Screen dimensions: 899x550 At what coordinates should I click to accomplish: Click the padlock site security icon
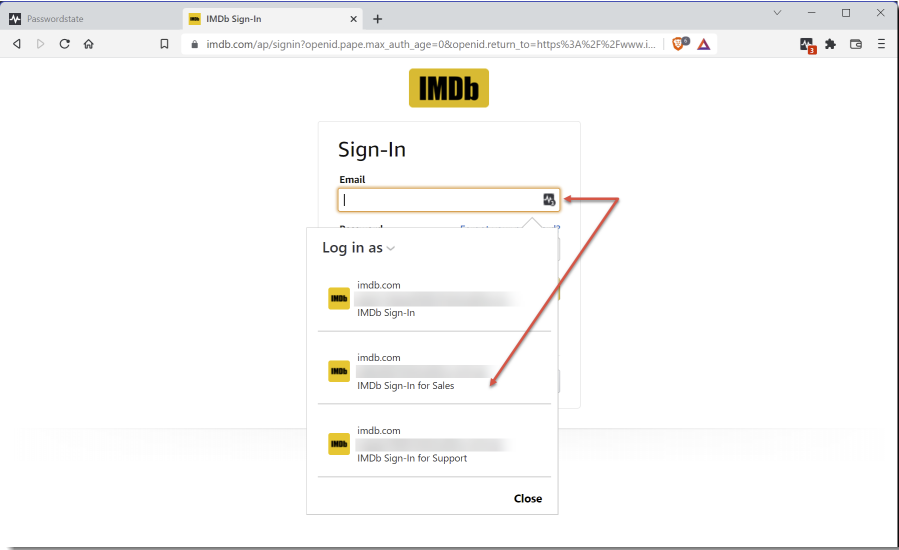(195, 44)
